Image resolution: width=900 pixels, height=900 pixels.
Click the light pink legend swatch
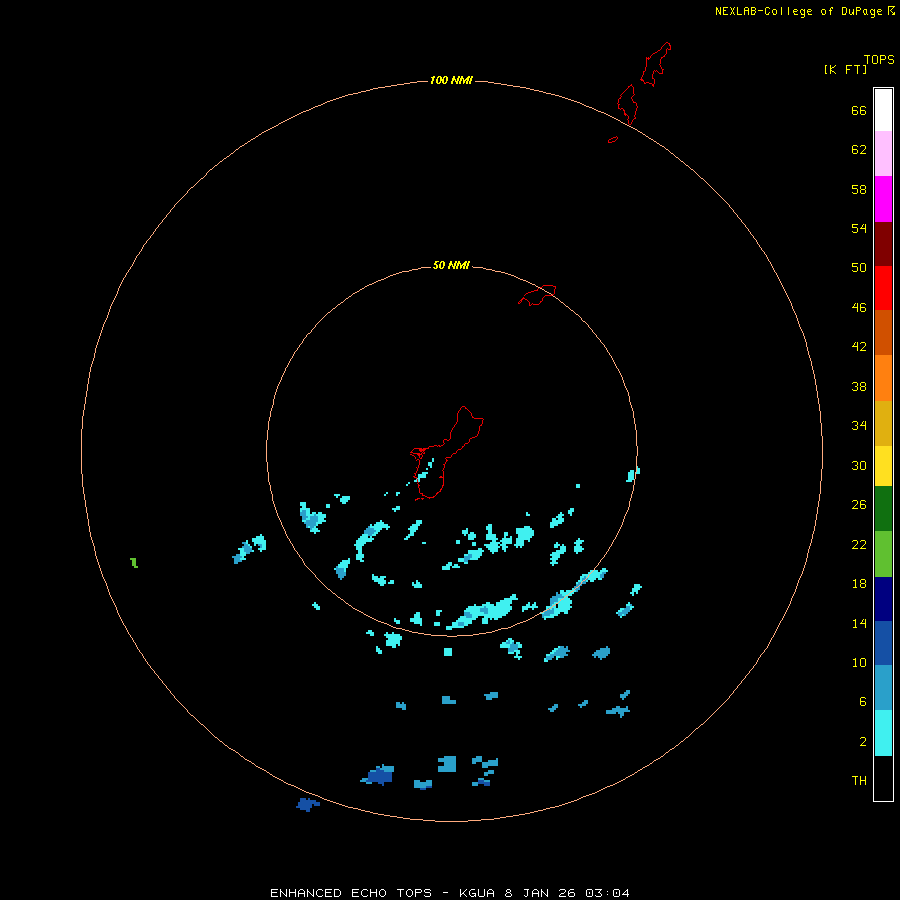[x=883, y=154]
